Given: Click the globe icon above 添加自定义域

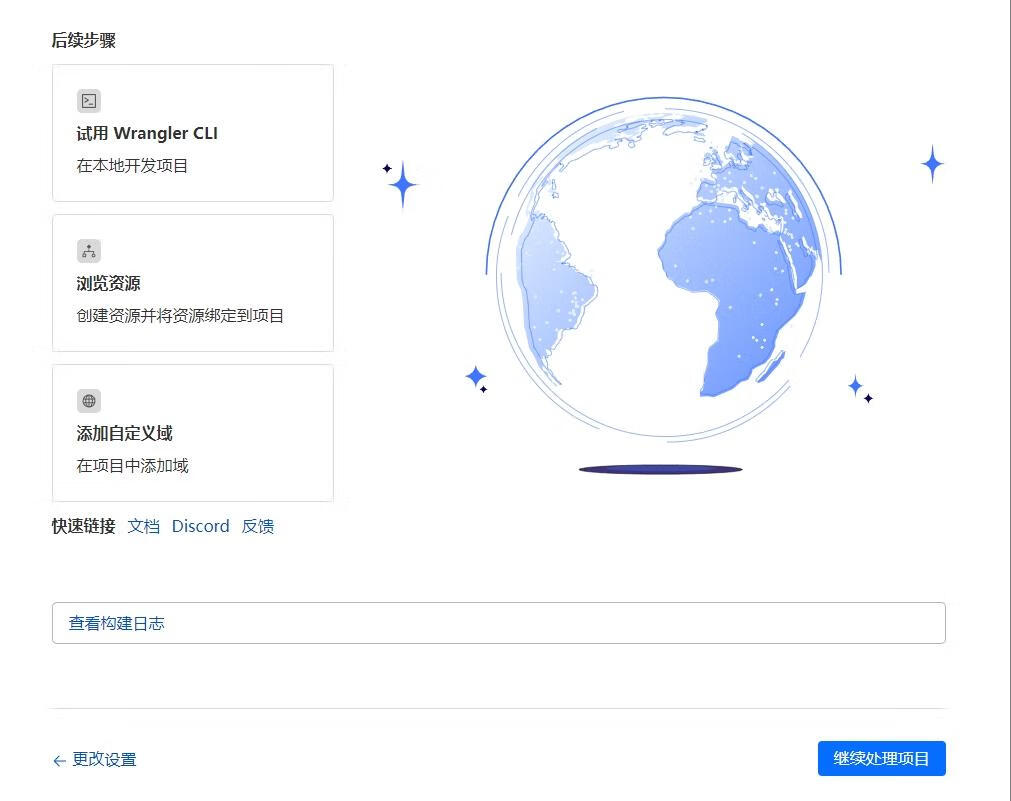Looking at the screenshot, I should tap(89, 401).
